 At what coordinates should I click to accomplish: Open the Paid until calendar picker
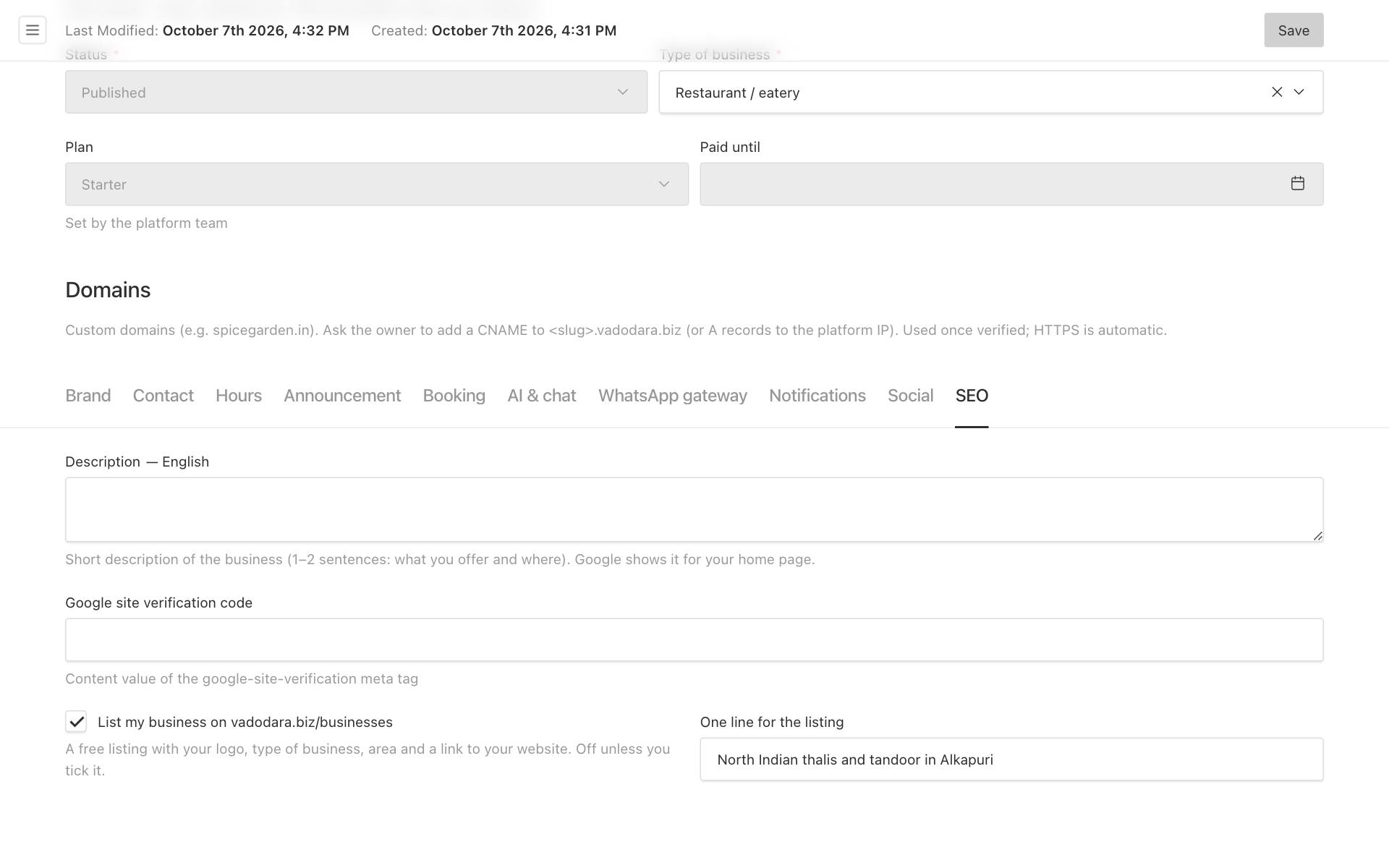pos(1298,184)
